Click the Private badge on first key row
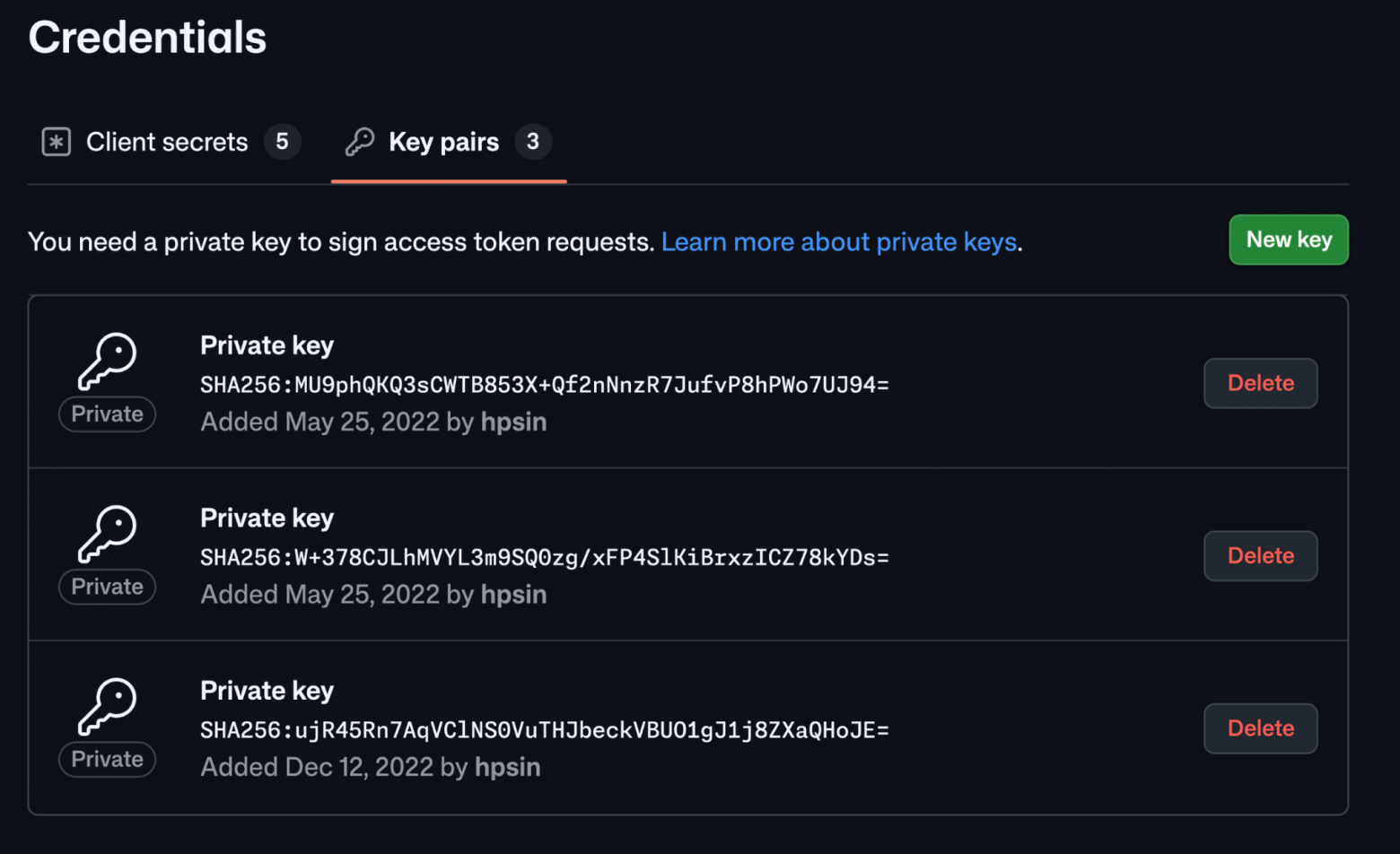This screenshot has width=1400, height=854. [x=108, y=414]
